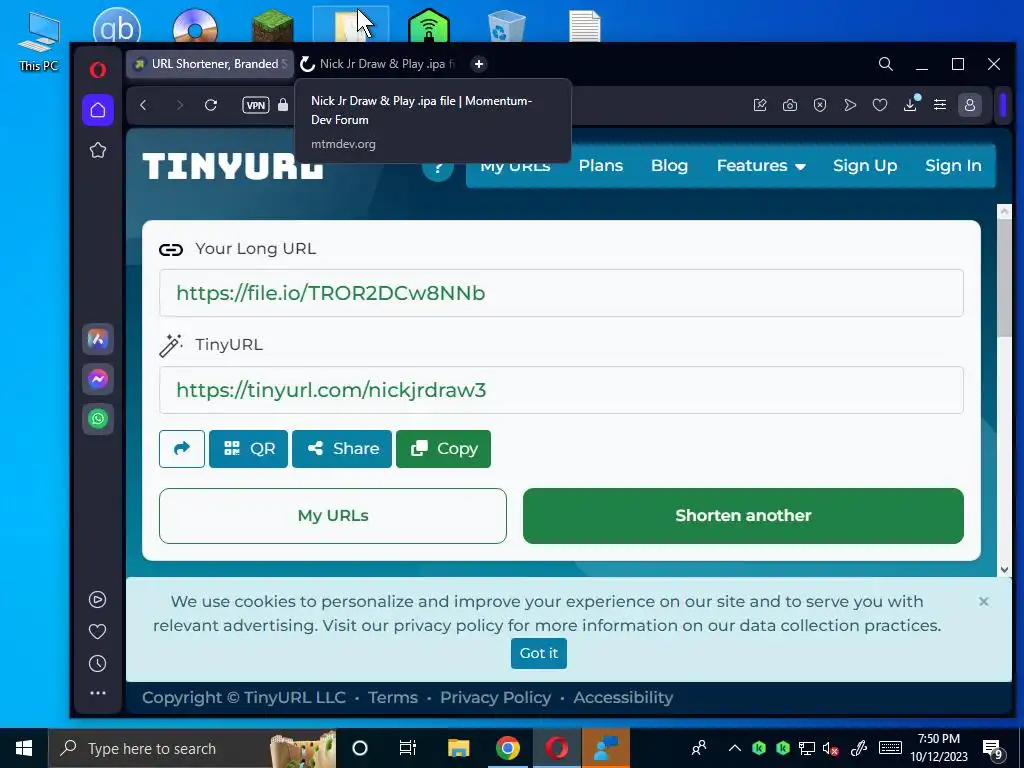Viewport: 1024px width, 768px height.
Task: Click the edit page pencil icon in toolbar
Action: (x=760, y=105)
